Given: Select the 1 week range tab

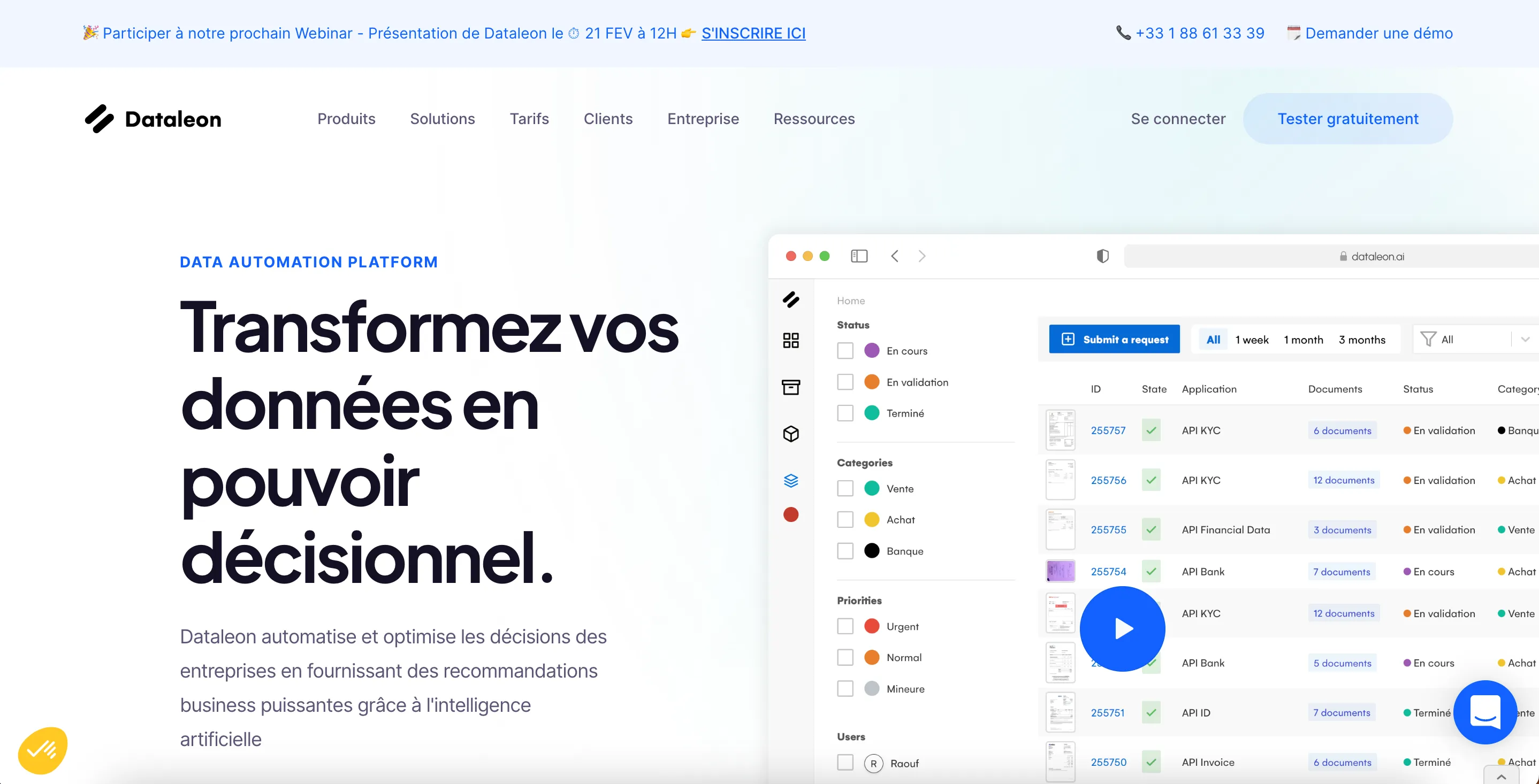Looking at the screenshot, I should click(1252, 339).
